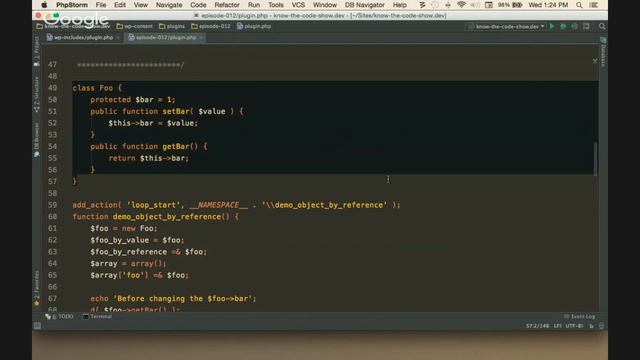Click $foo_by_reference variable on line 63
This screenshot has width=640, height=360.
pos(129,252)
